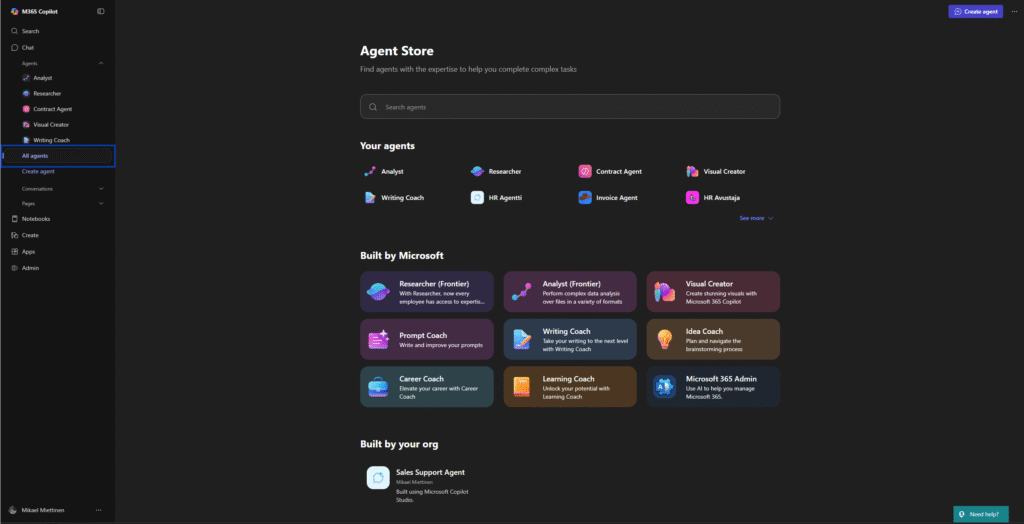Click the Career Coach briefcase icon

point(379,387)
